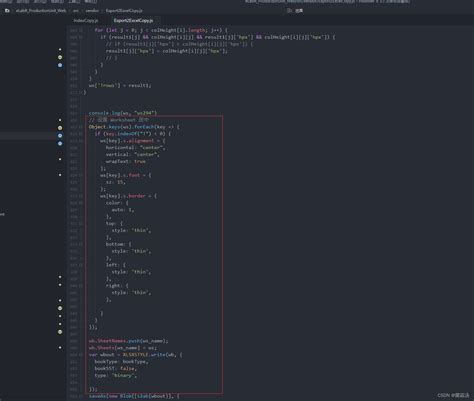Fold the ws[key].s.border object block
This screenshot has width=474, height=401.
coord(81,196)
